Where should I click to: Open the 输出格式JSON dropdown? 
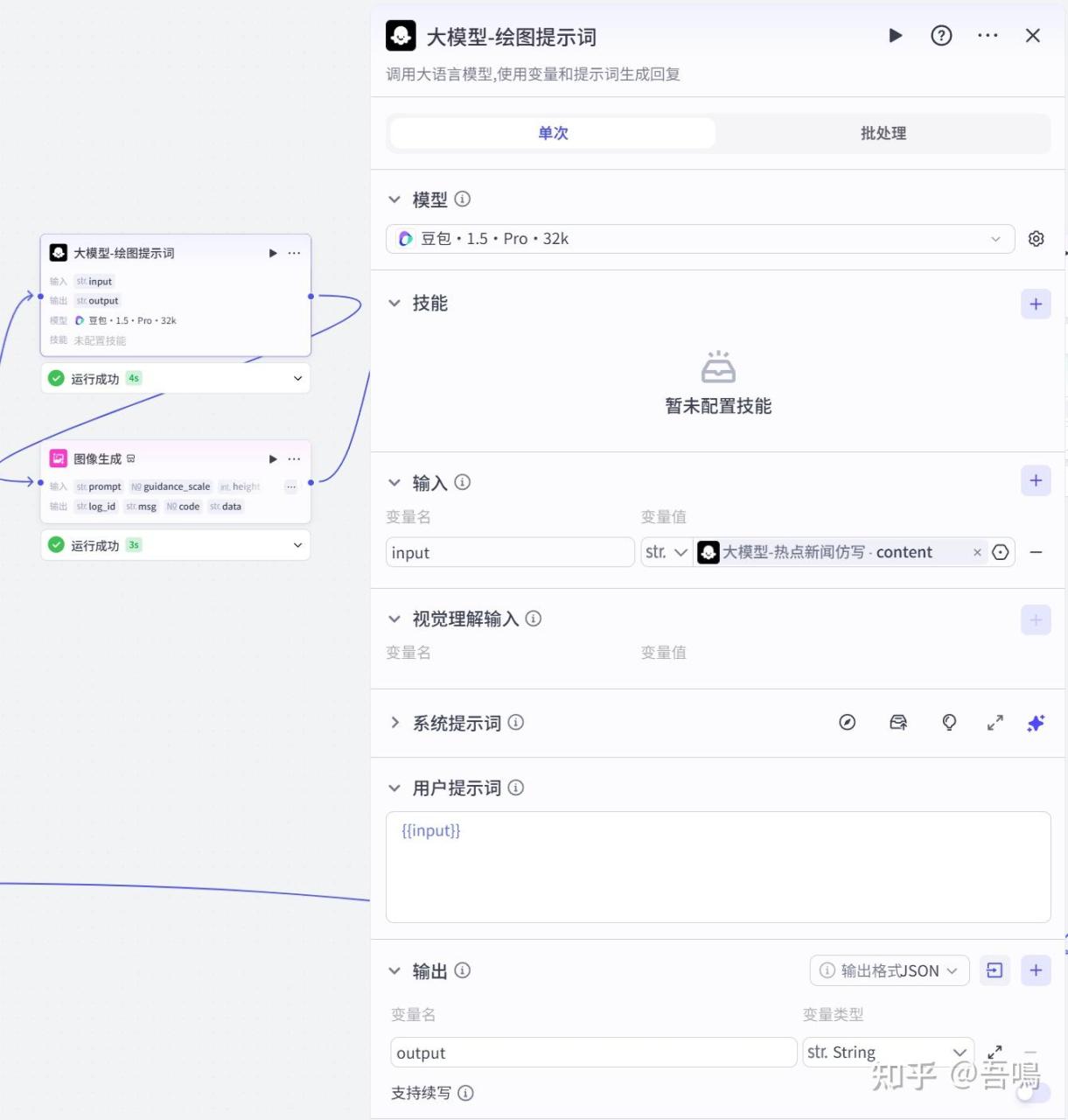click(889, 970)
